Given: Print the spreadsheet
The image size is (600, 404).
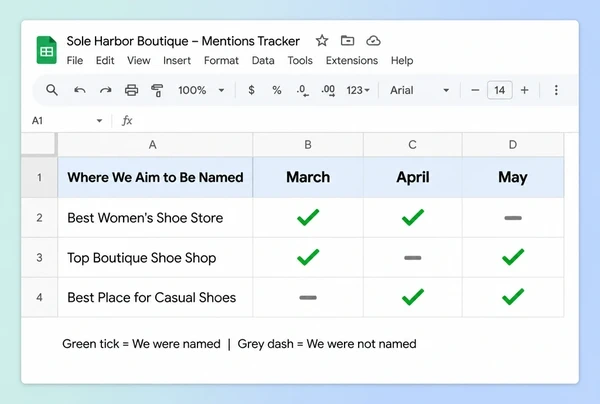Looking at the screenshot, I should (x=131, y=90).
